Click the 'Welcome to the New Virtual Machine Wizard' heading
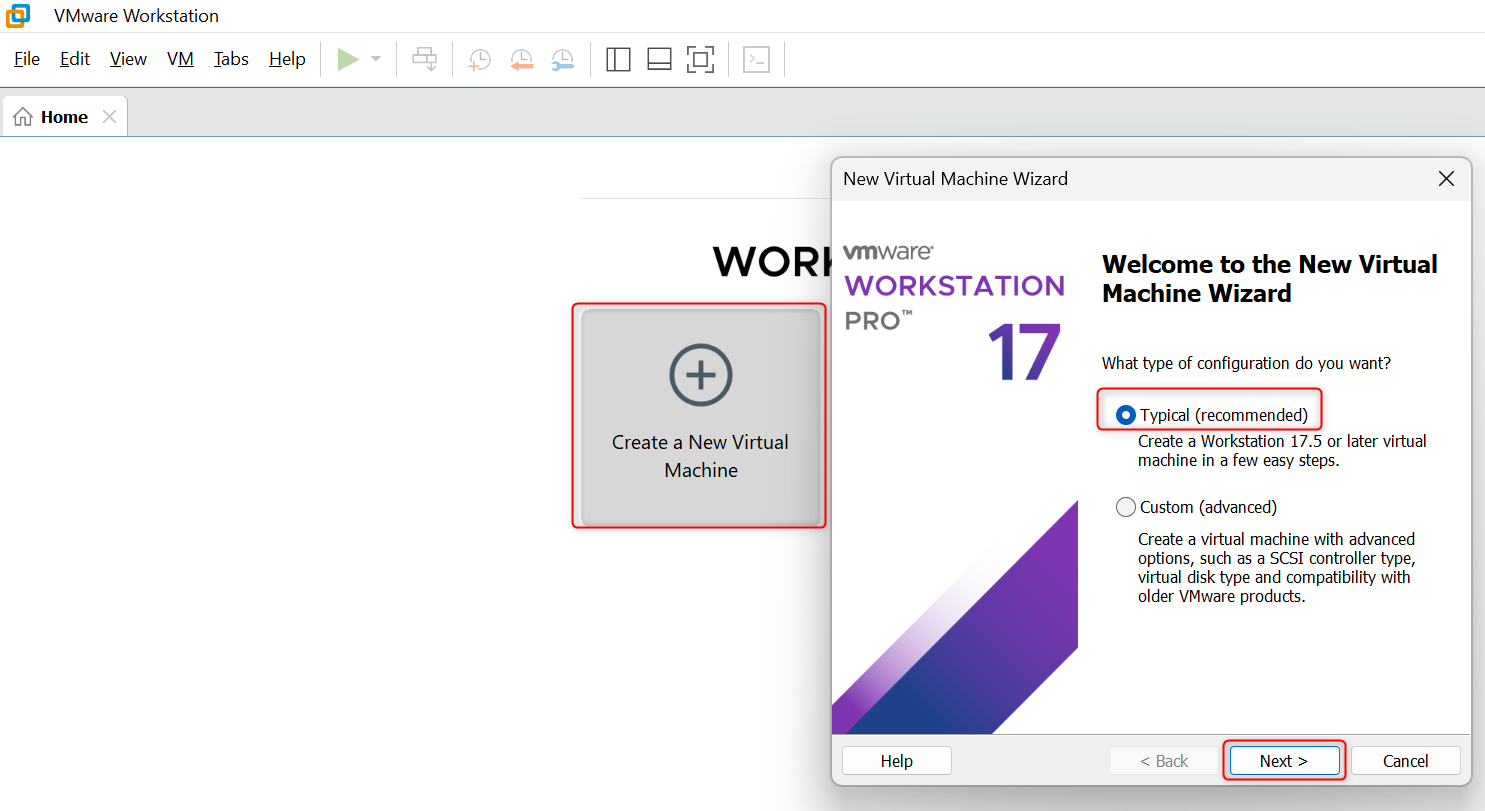This screenshot has height=811, width=1485. (1270, 279)
